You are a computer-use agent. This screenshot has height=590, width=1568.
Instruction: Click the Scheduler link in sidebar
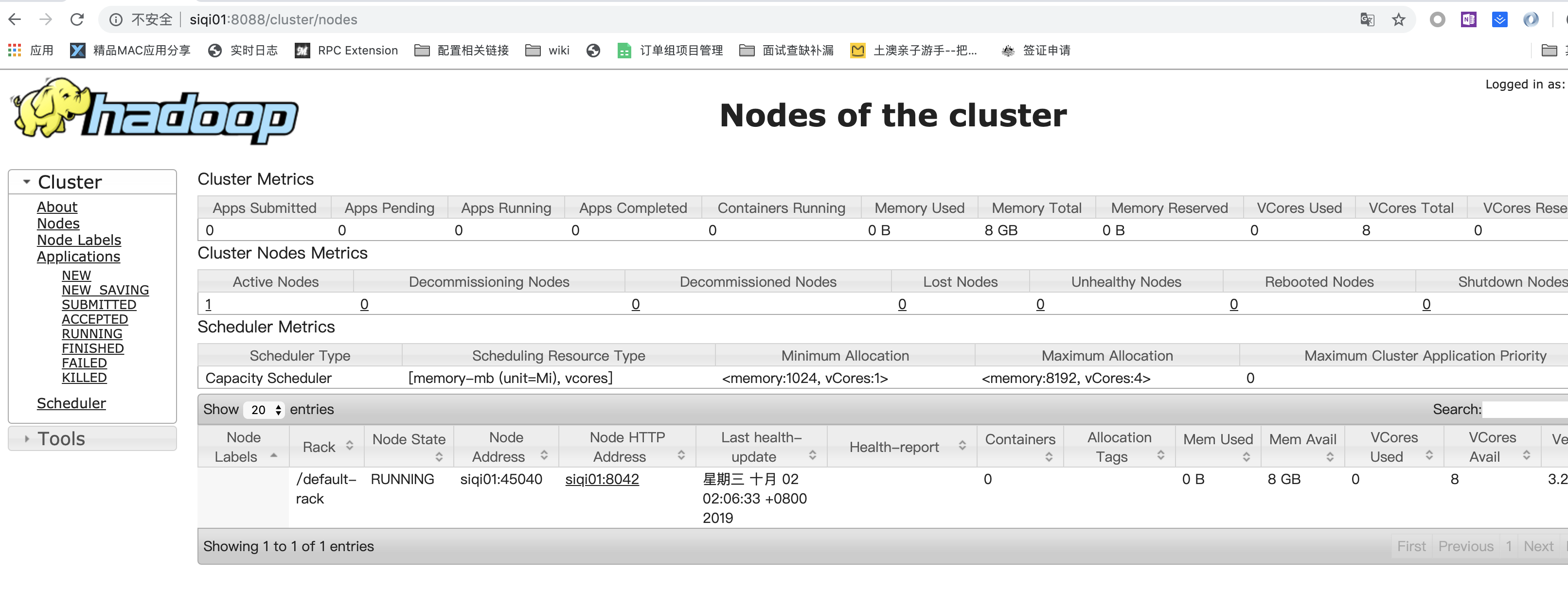click(x=71, y=403)
